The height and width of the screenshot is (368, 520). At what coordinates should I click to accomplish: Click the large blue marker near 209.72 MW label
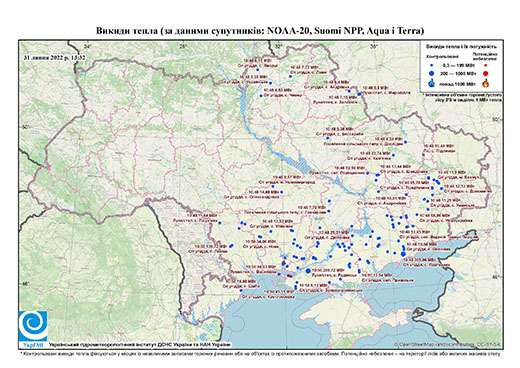tap(308, 271)
